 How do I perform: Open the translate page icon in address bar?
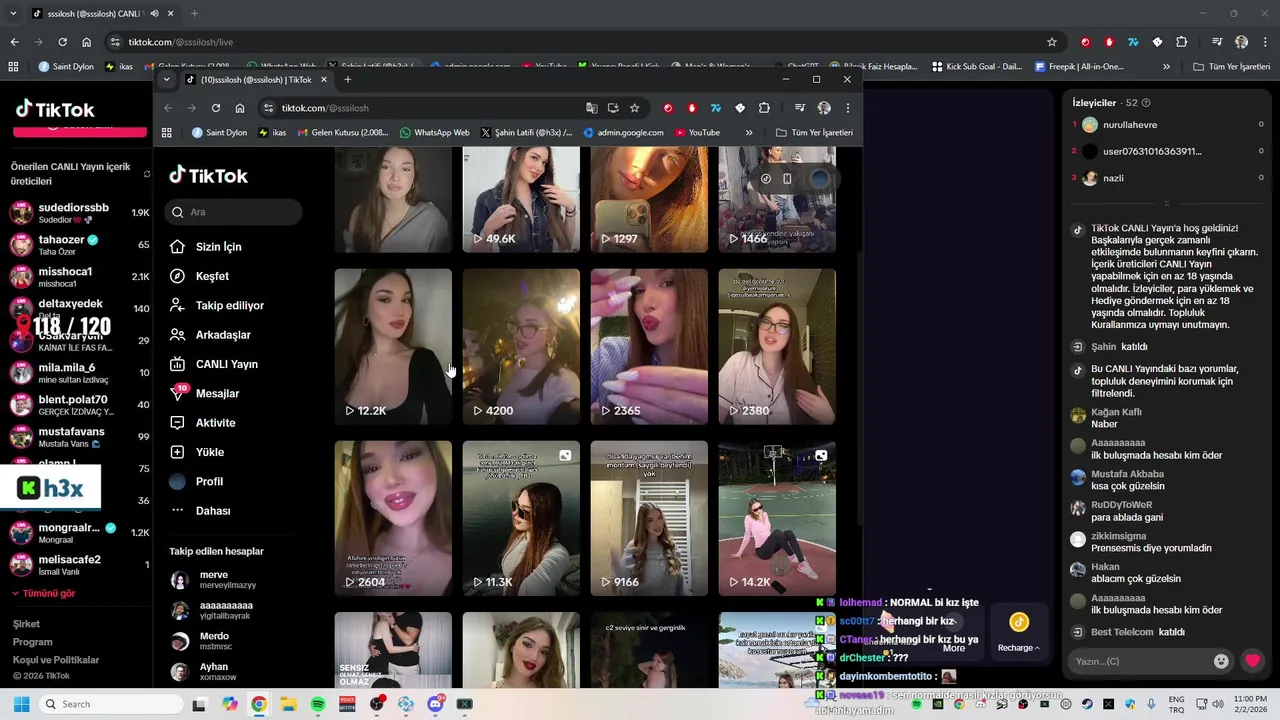pos(591,108)
